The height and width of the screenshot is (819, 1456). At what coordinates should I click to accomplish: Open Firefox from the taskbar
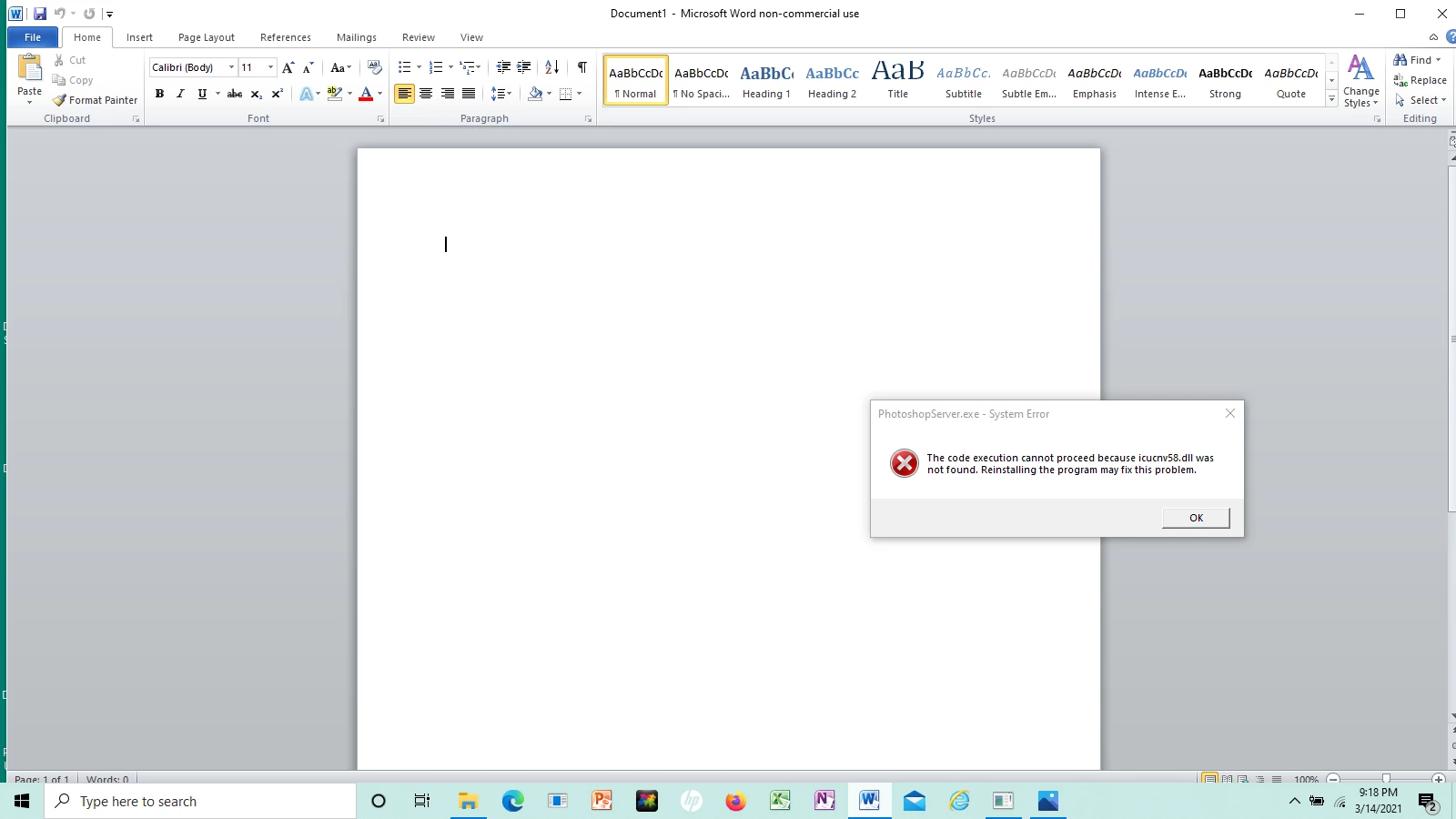pos(735,801)
